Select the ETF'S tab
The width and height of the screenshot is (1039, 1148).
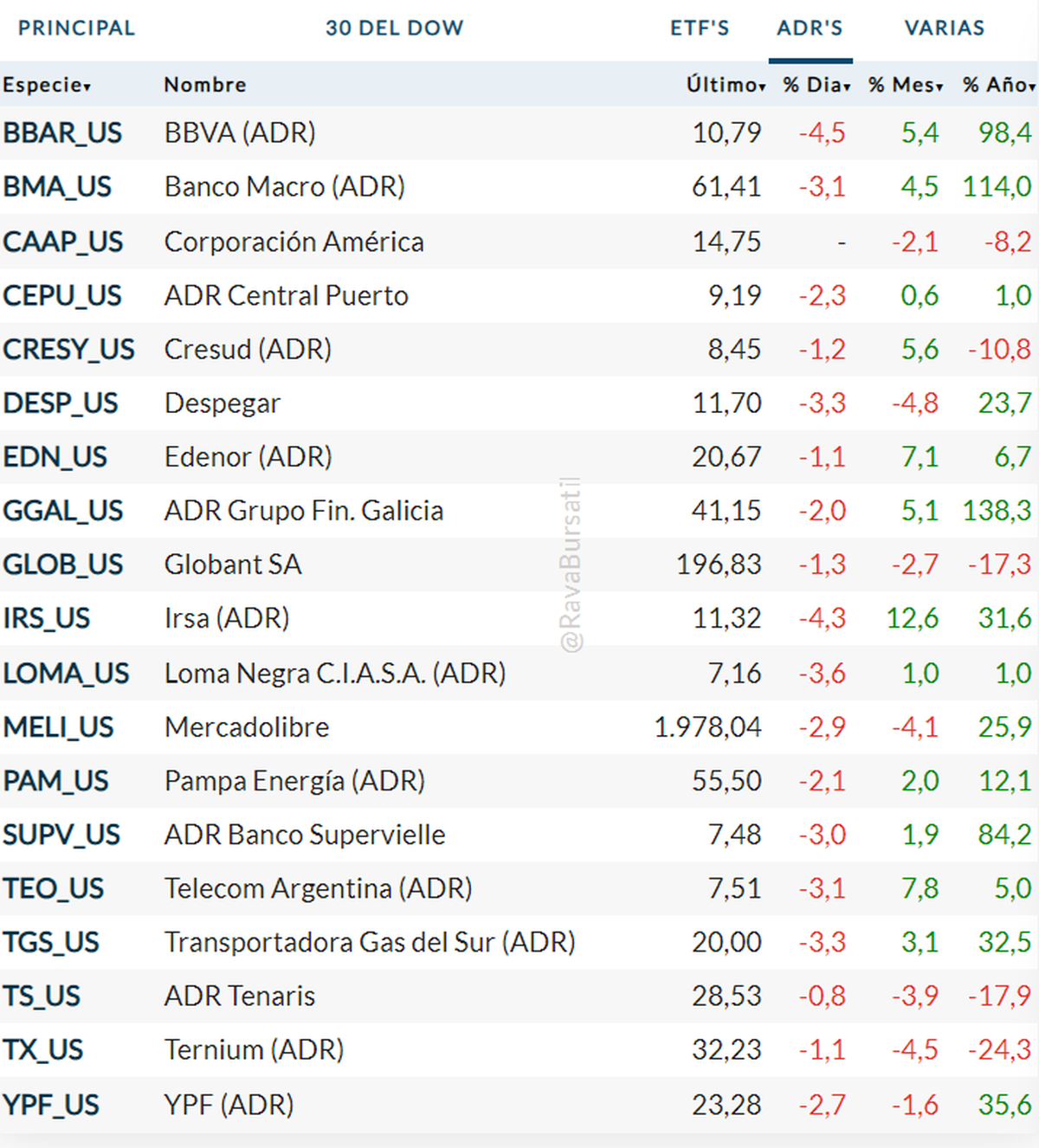pyautogui.click(x=699, y=28)
